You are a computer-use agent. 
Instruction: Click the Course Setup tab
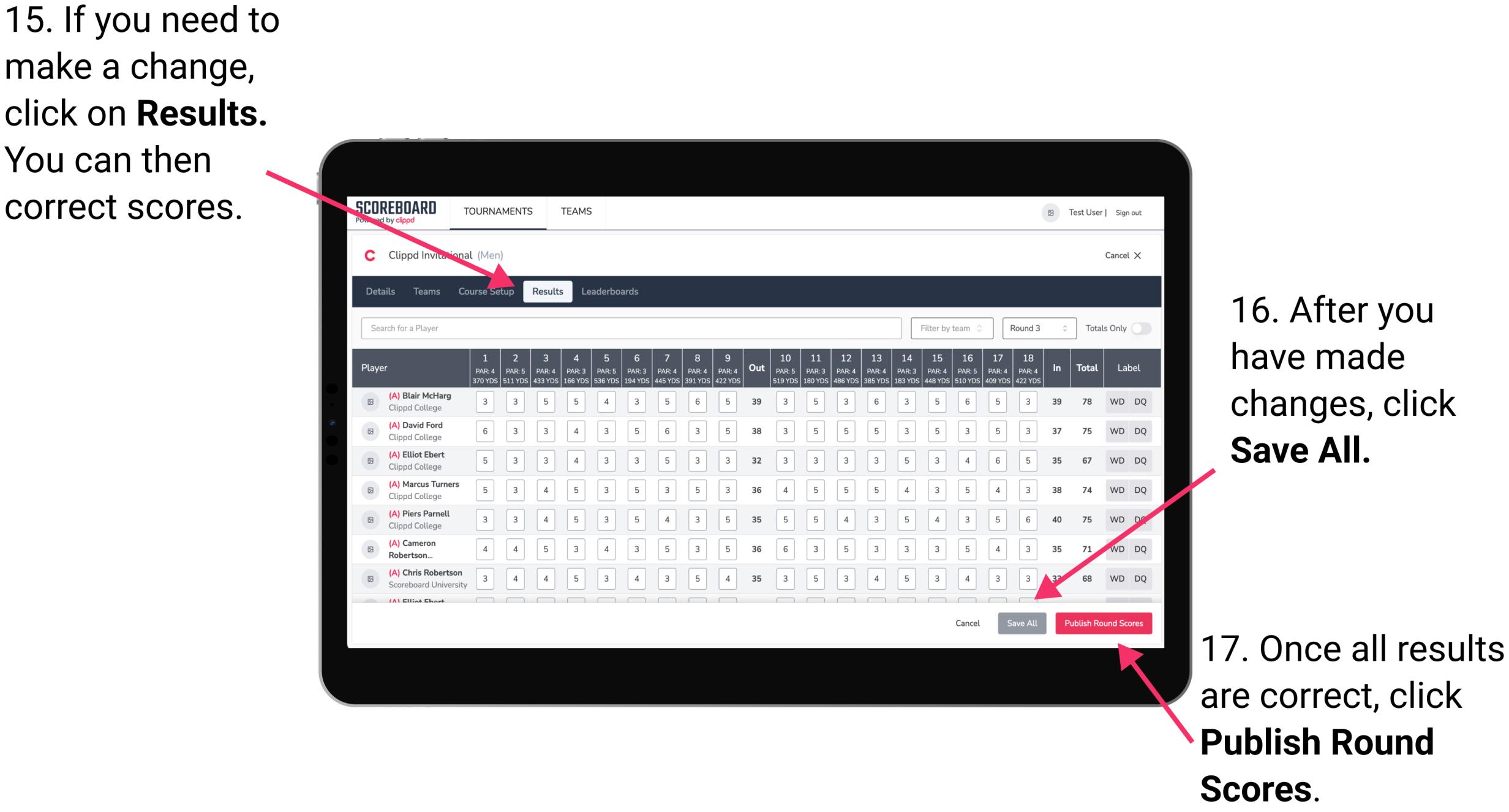pos(487,292)
